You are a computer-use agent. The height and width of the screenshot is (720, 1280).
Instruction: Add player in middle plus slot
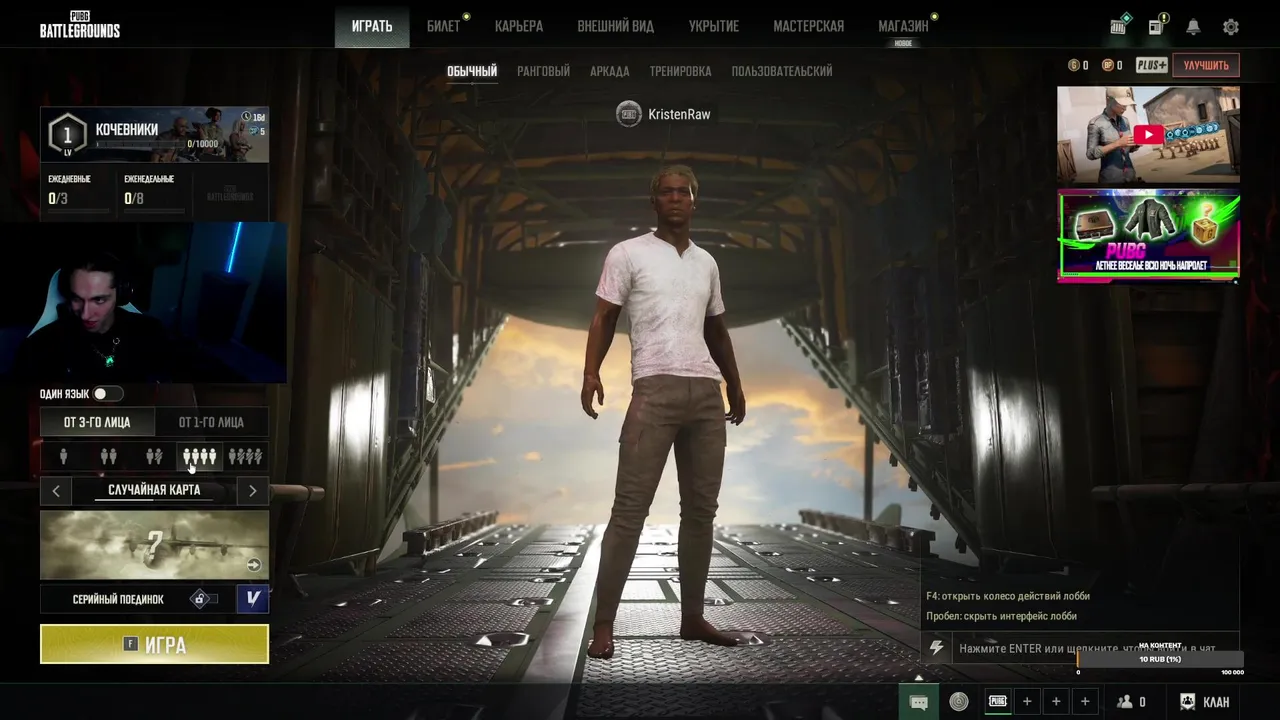click(x=1056, y=701)
